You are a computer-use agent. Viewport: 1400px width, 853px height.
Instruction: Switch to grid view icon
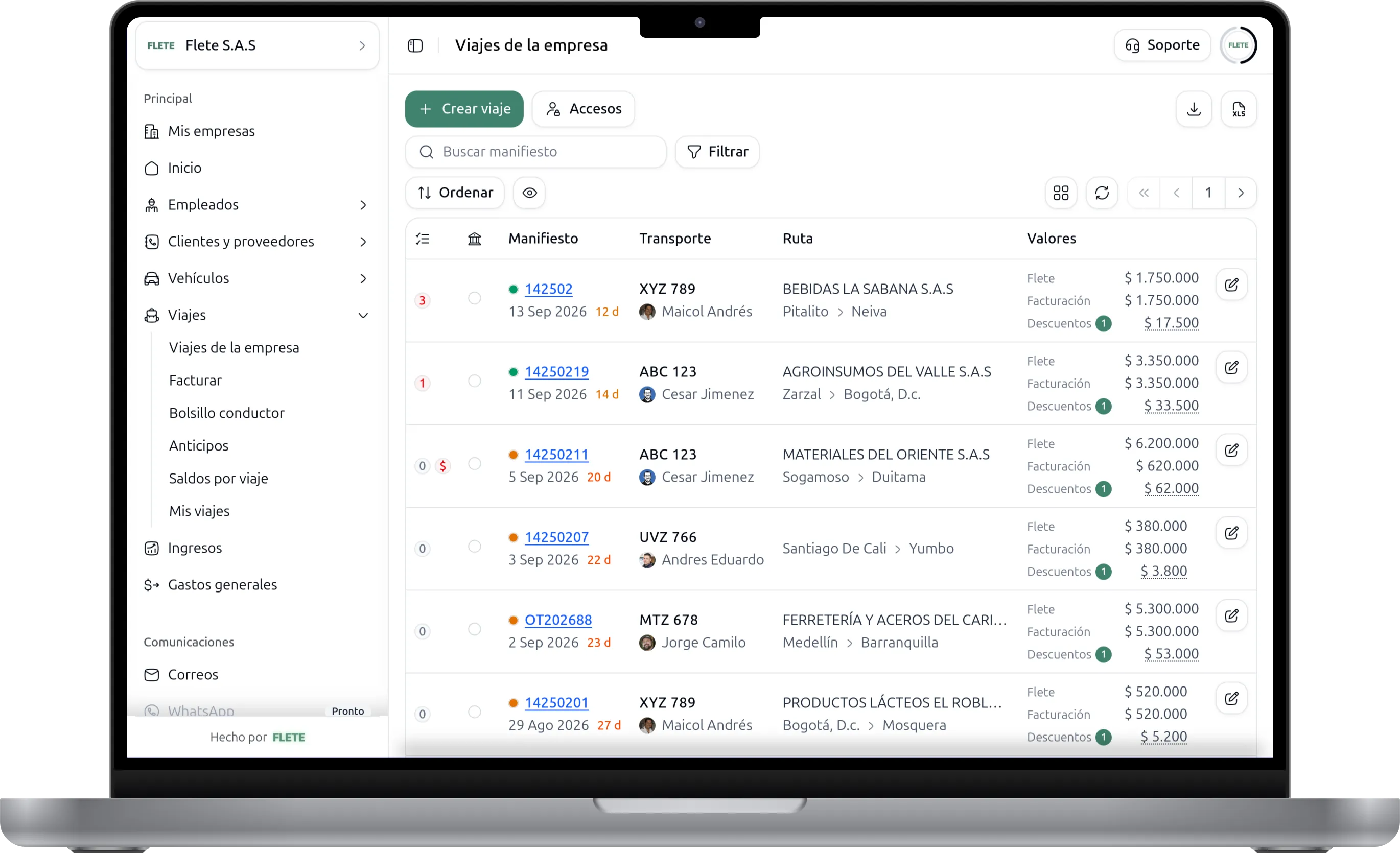point(1061,193)
